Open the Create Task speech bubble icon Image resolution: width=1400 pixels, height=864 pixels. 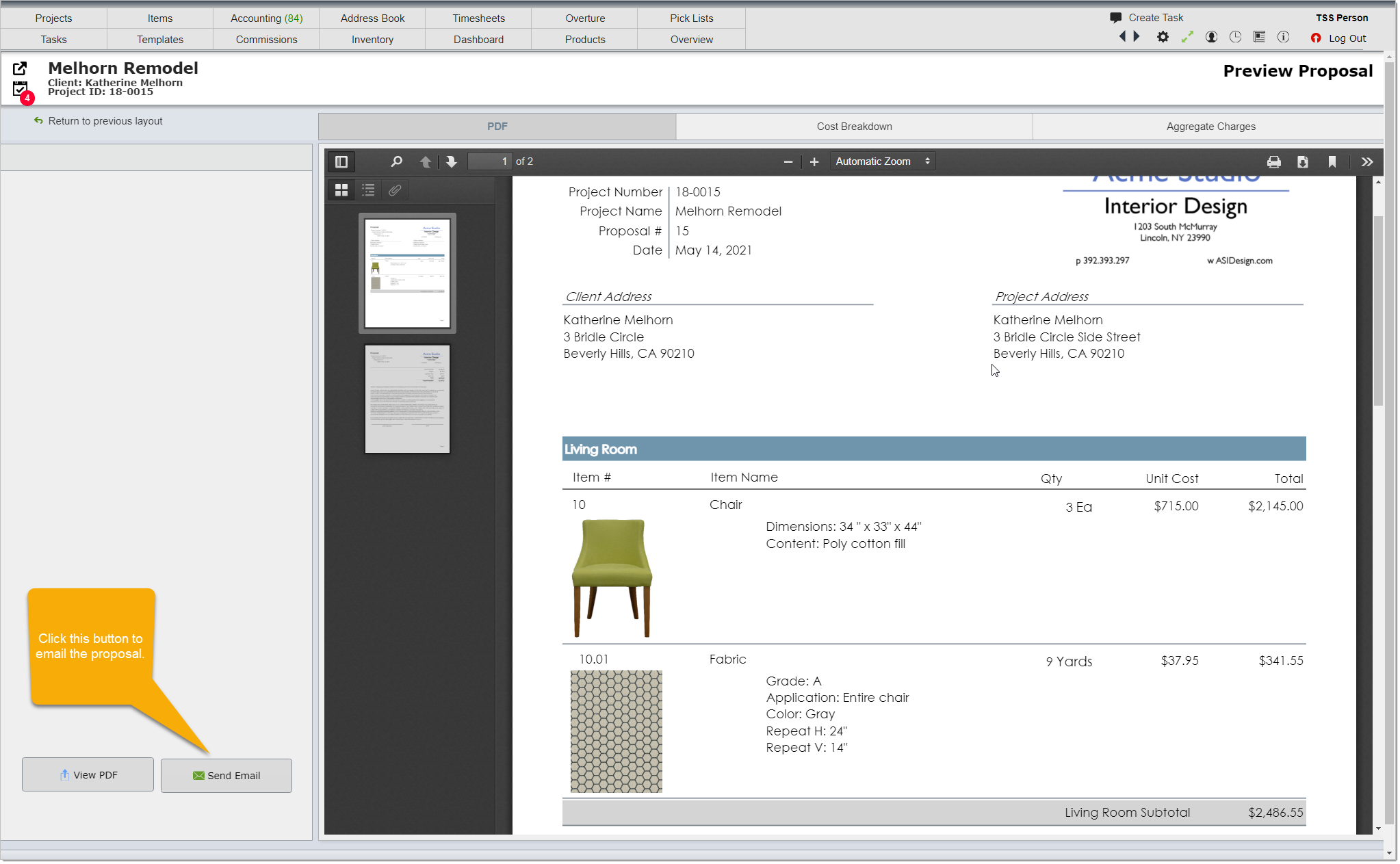pyautogui.click(x=1115, y=18)
